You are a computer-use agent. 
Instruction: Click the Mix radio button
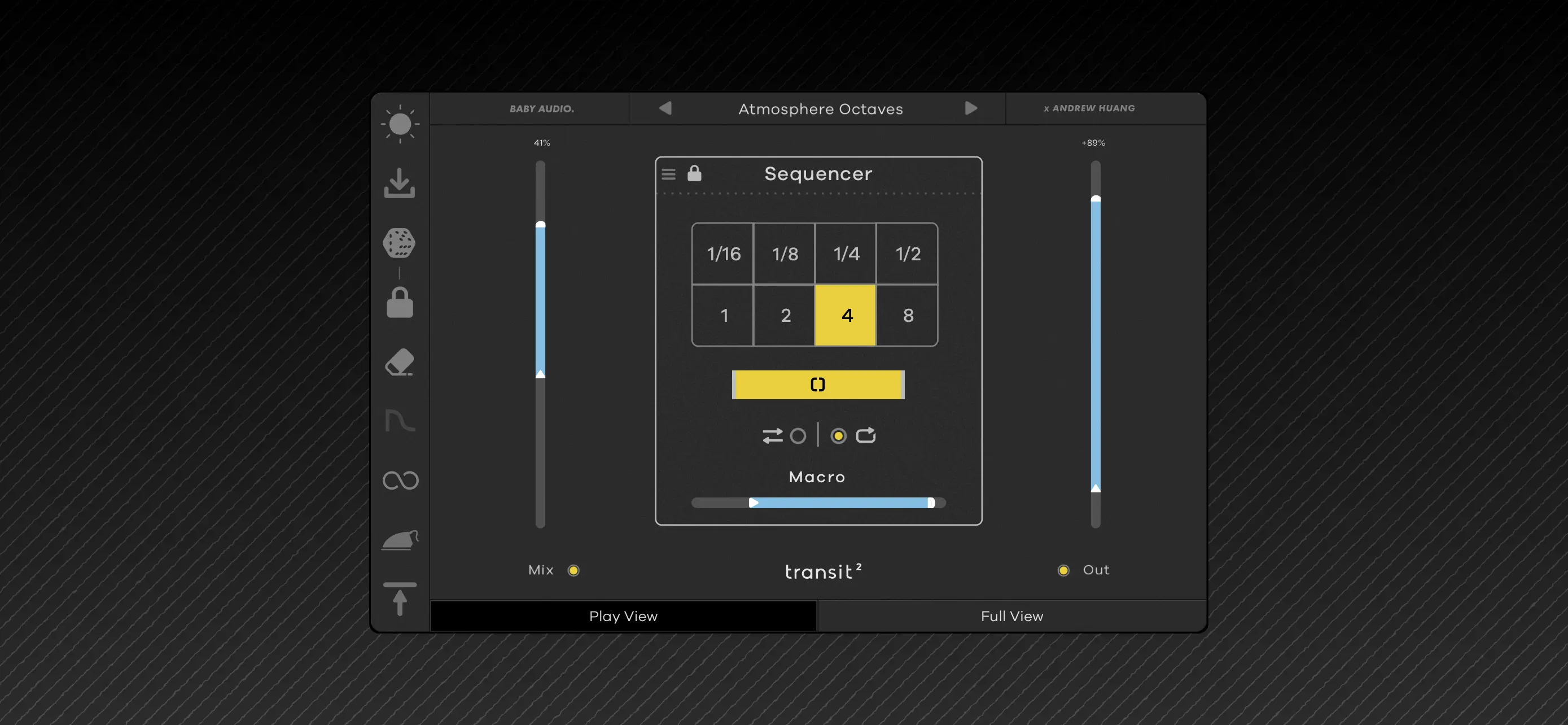tap(573, 570)
